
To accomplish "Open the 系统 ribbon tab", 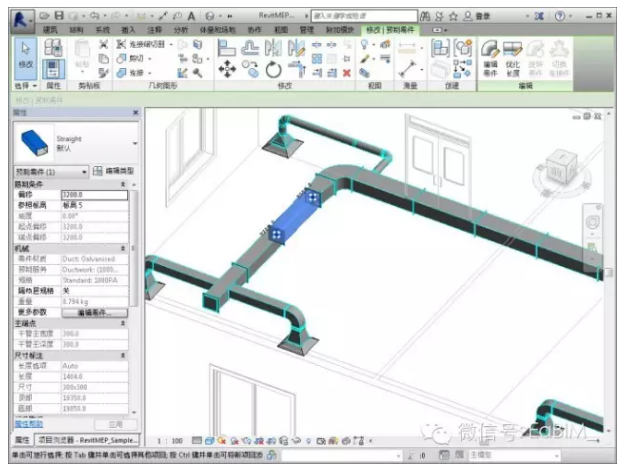I will tap(103, 30).
